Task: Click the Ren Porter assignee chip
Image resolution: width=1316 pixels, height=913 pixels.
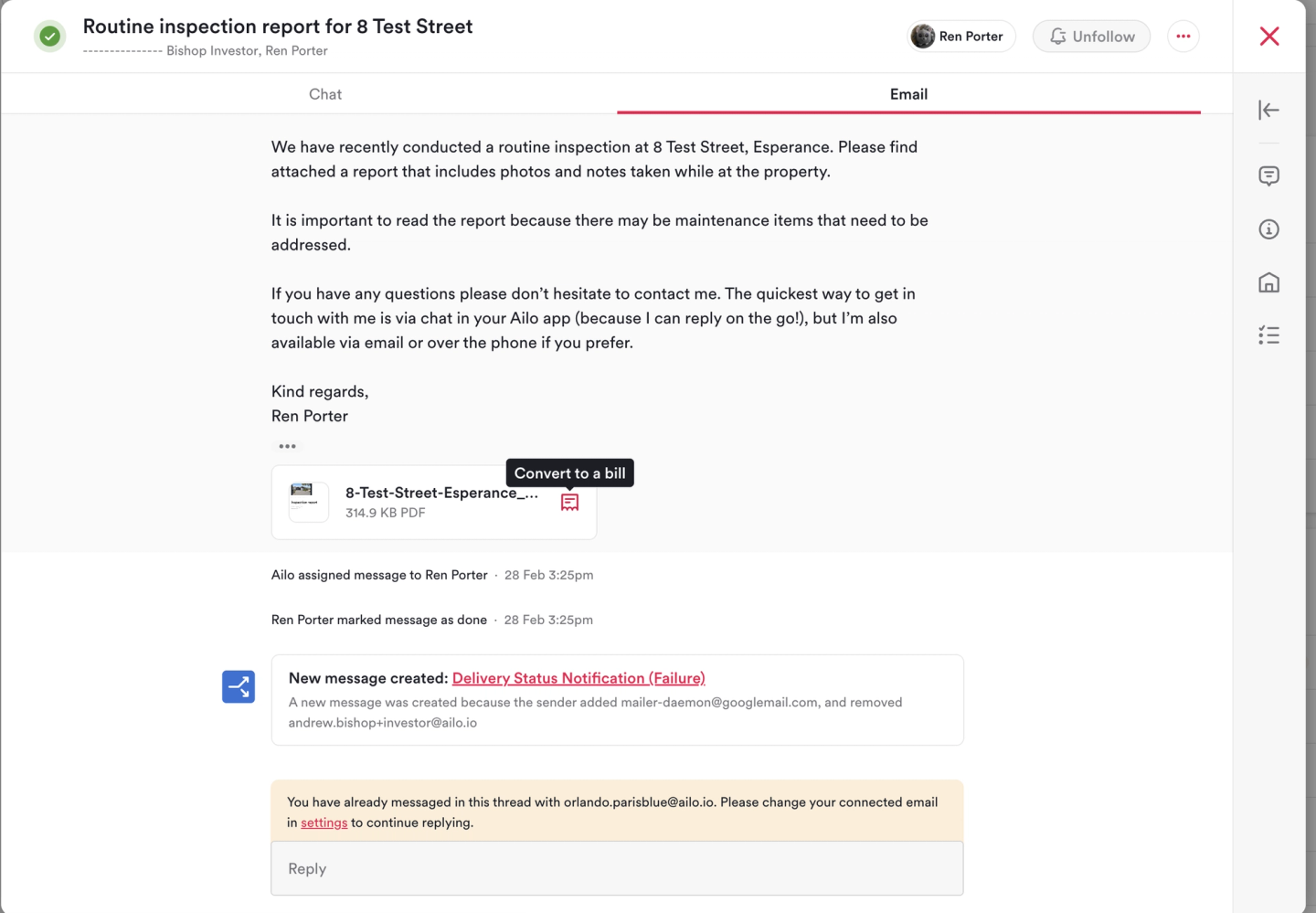Action: (x=960, y=37)
